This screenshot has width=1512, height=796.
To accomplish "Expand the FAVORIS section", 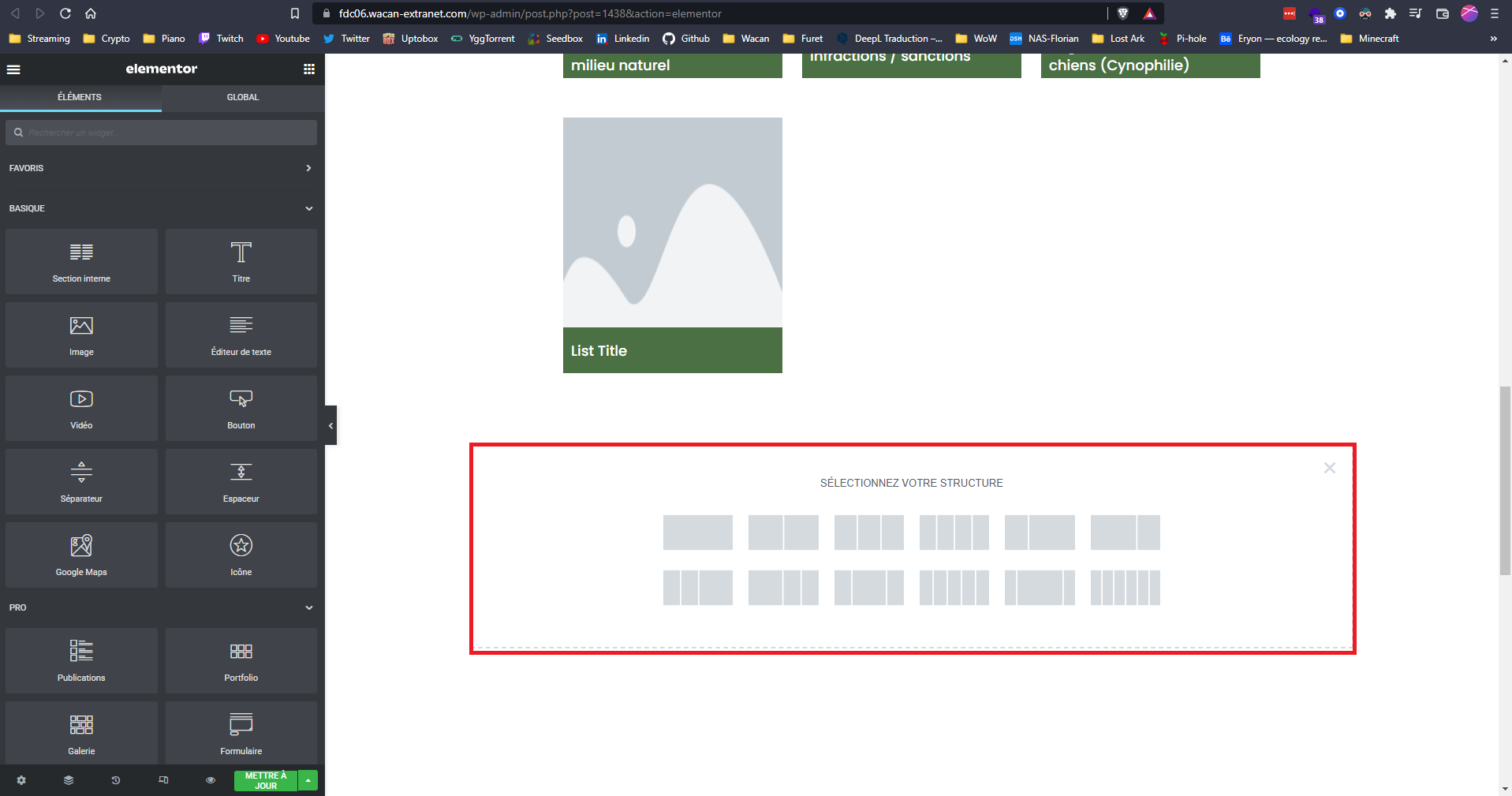I will pos(308,168).
